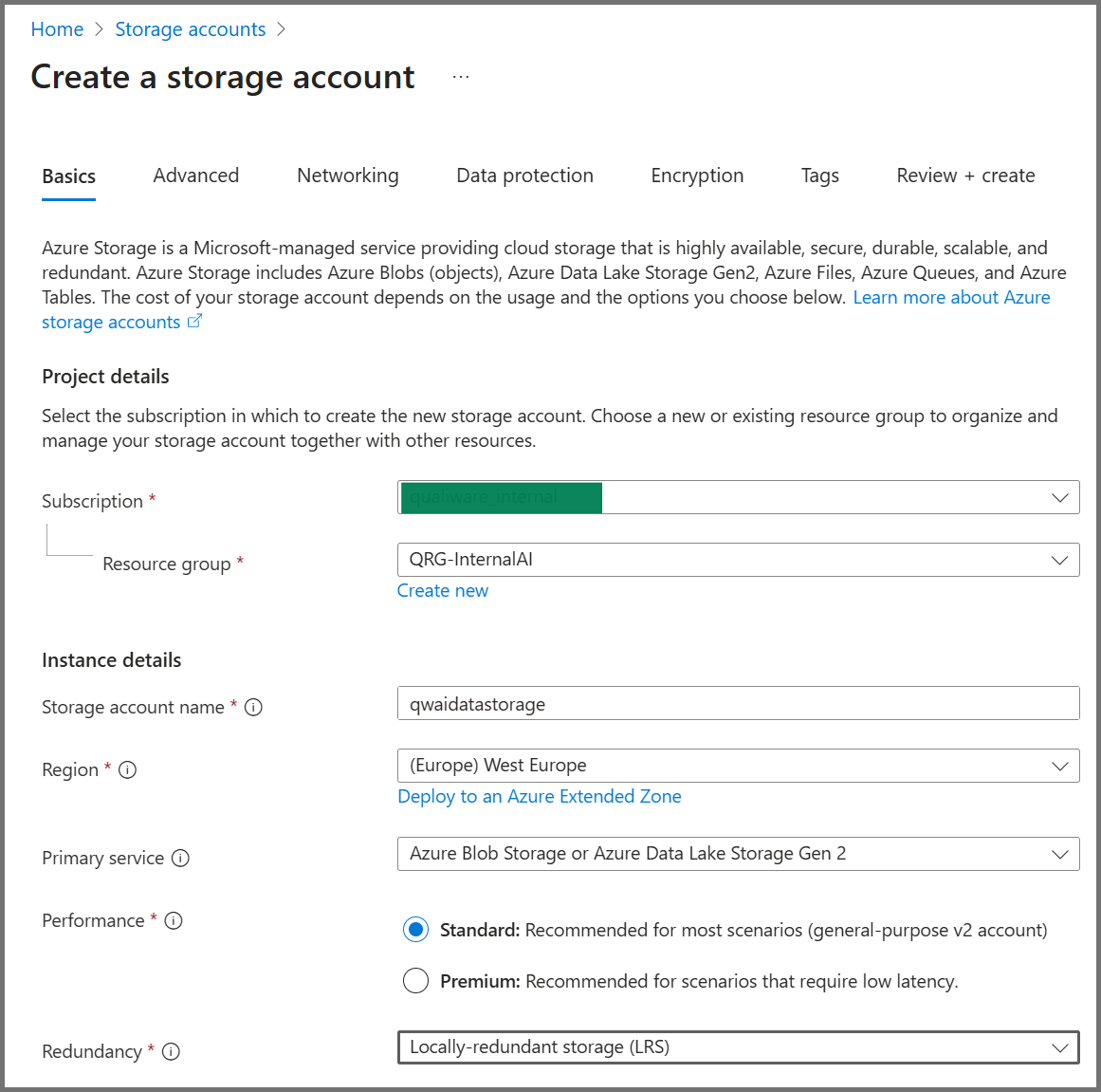Open the Redundancy dropdown
Image resolution: width=1101 pixels, height=1092 pixels.
738,1047
